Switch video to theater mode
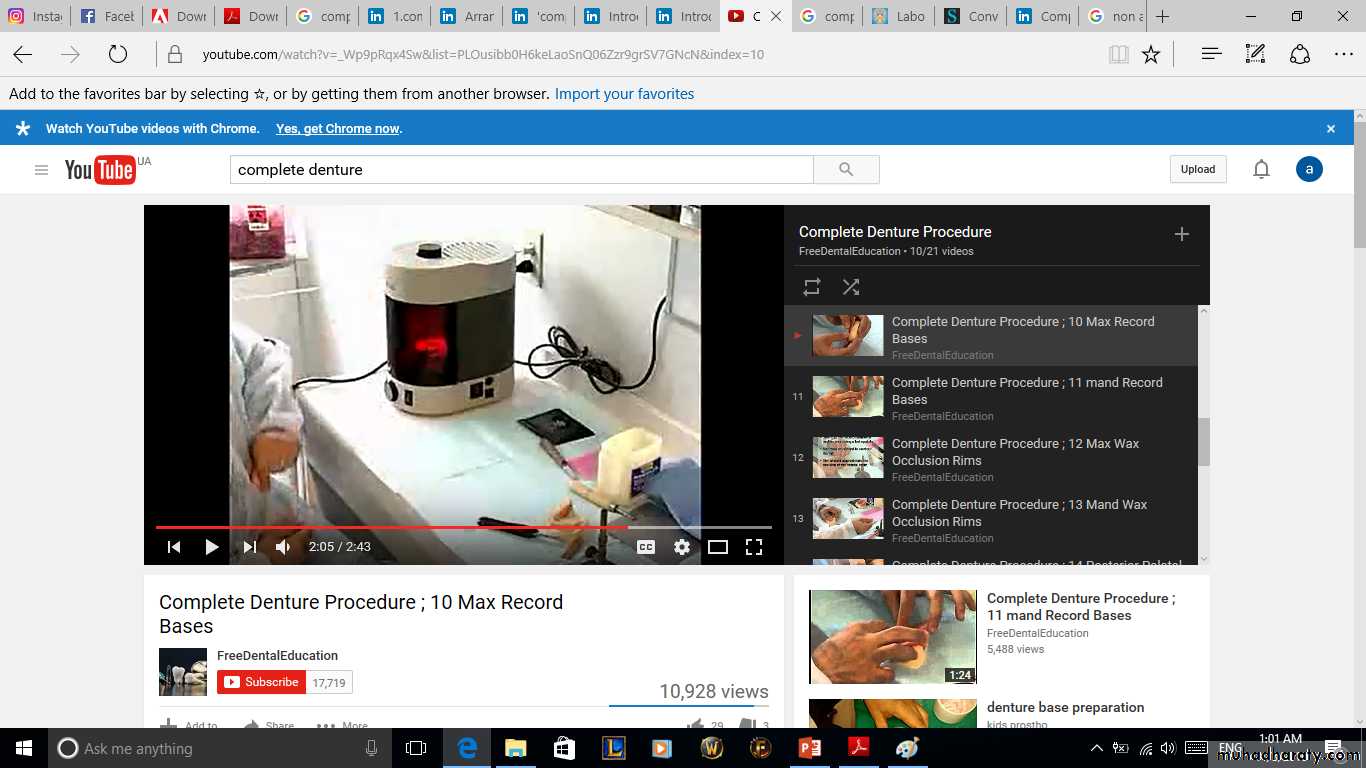 [x=718, y=547]
